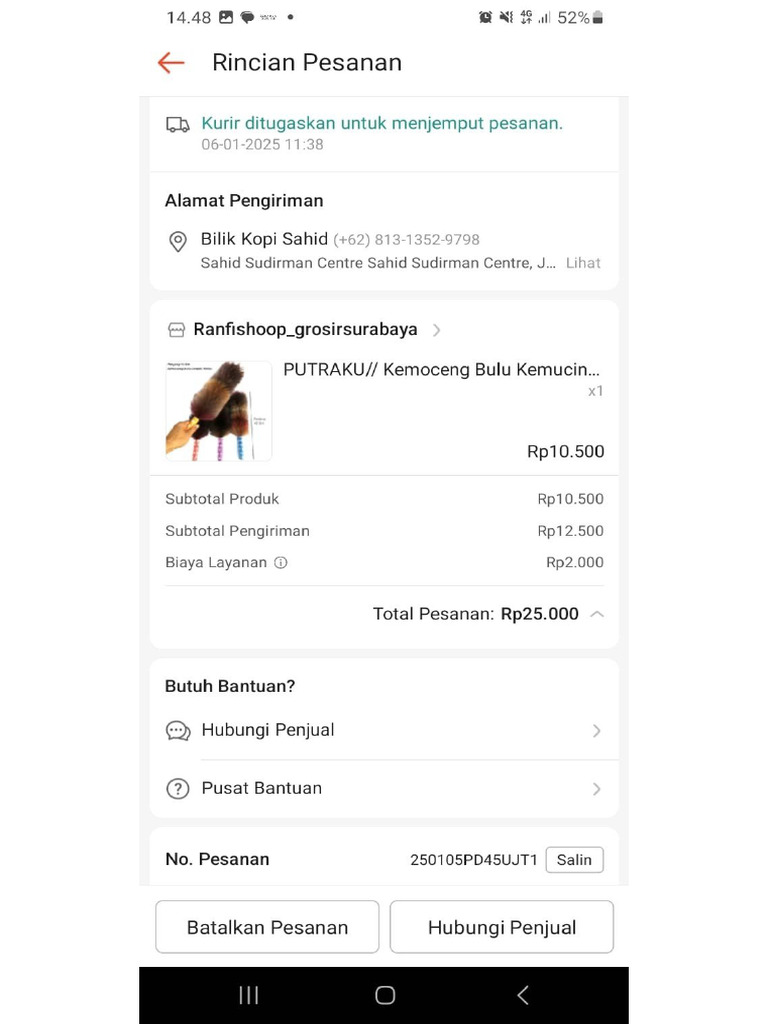Viewport: 768px width, 1024px height.
Task: Tap the location pin icon
Action: tap(177, 241)
